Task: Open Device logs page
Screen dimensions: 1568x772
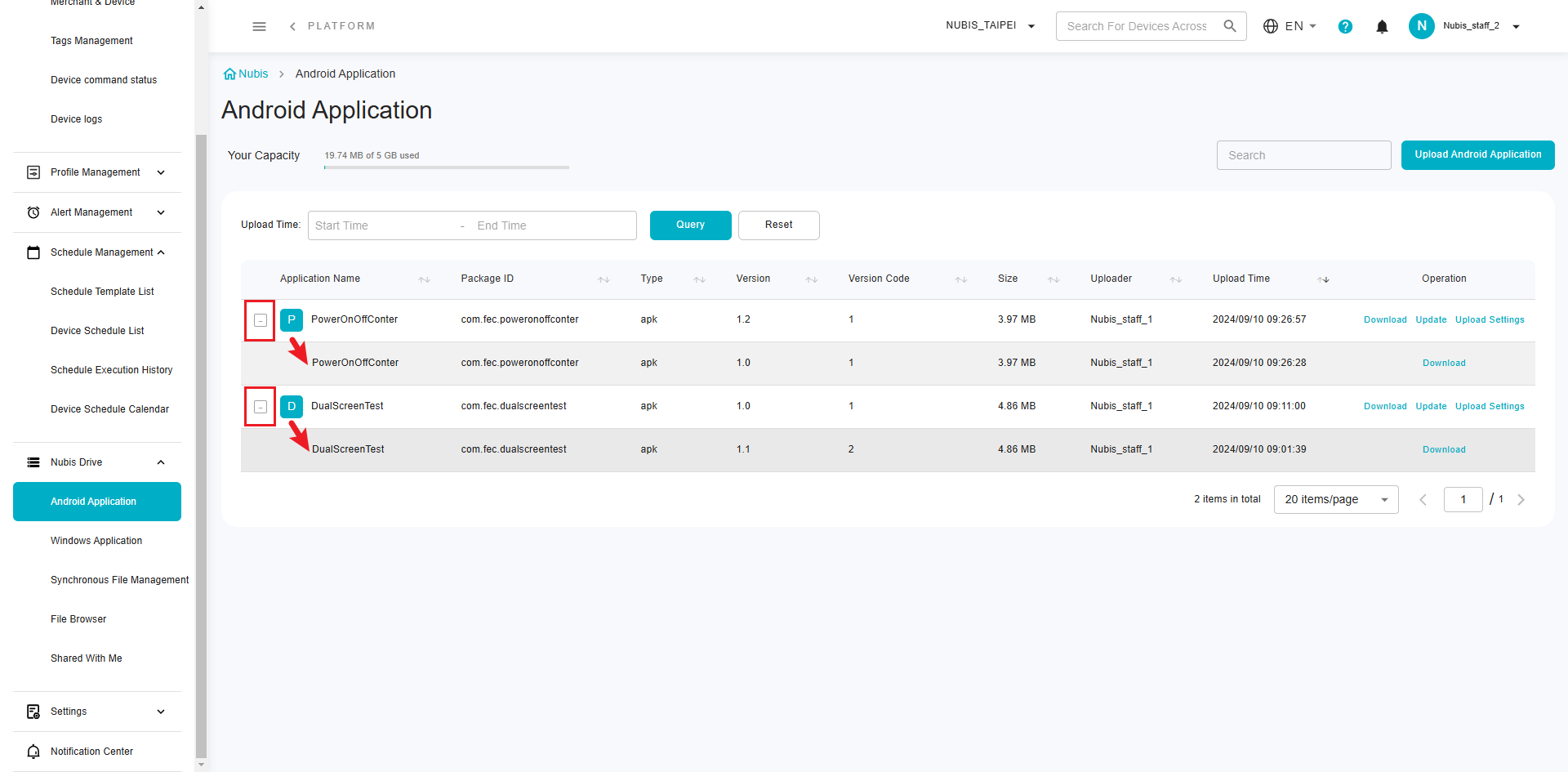Action: 77,119
